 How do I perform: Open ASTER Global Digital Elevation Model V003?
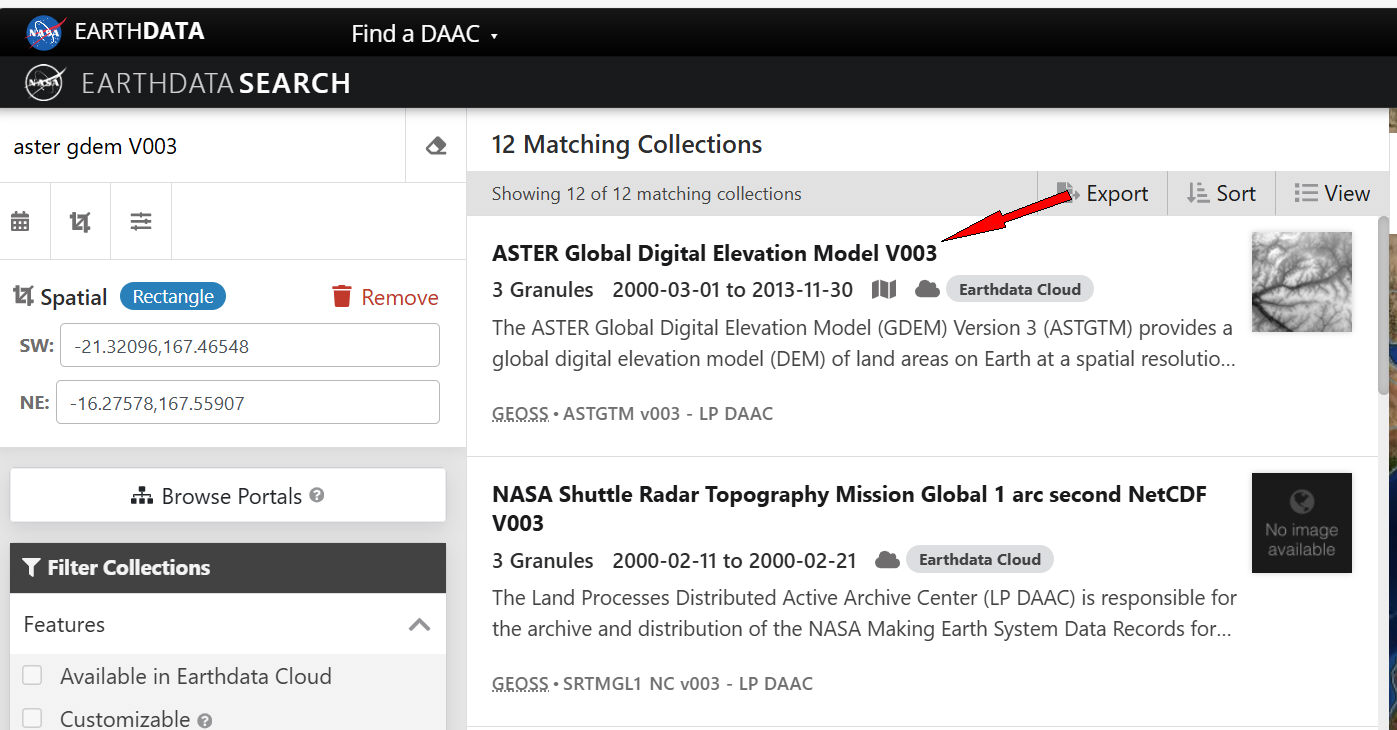(x=714, y=253)
